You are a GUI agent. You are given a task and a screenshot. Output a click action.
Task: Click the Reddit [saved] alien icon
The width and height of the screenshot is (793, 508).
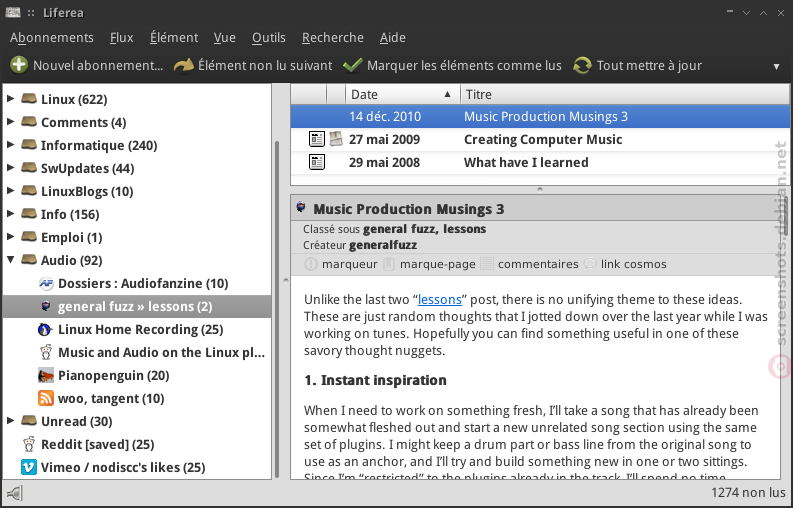pos(29,444)
